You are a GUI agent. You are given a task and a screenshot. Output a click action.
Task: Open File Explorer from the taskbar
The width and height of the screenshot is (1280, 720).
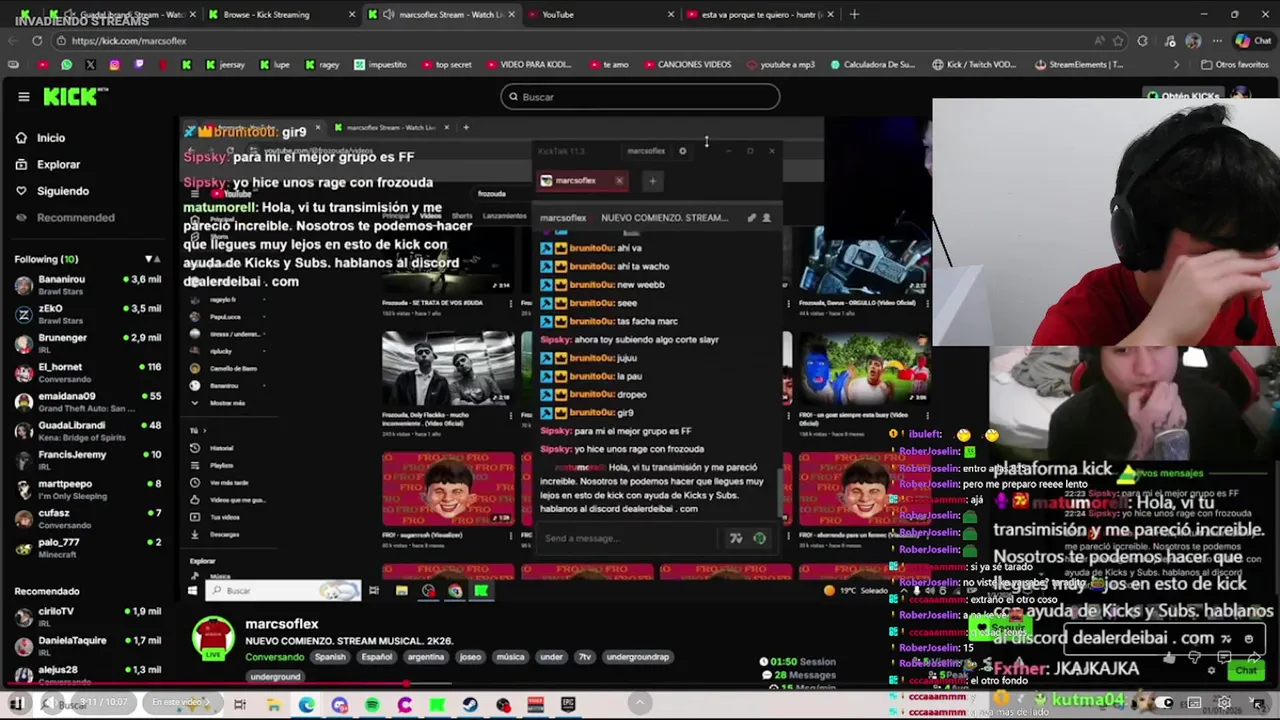273,705
